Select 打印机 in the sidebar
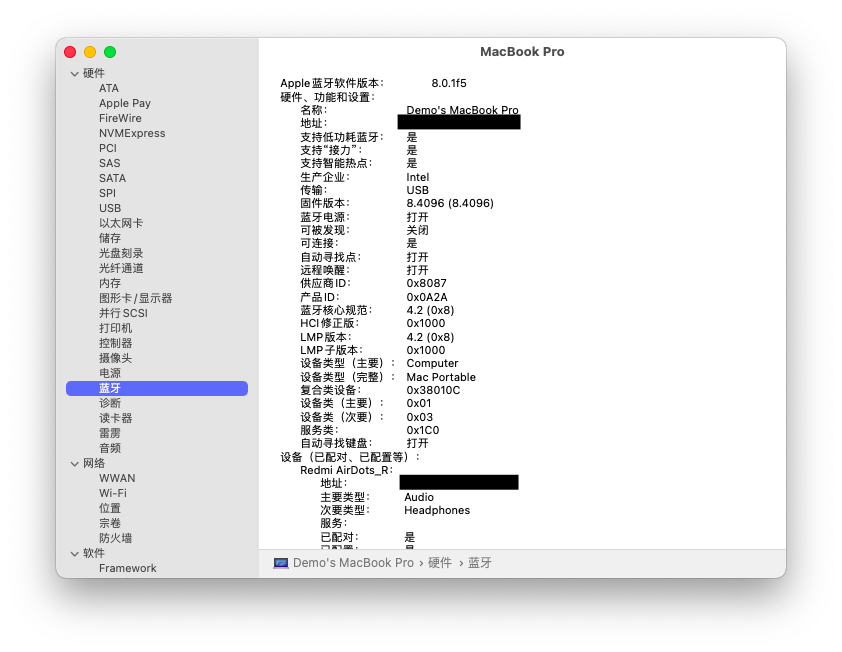Screen dimensions: 842x652 coord(115,328)
